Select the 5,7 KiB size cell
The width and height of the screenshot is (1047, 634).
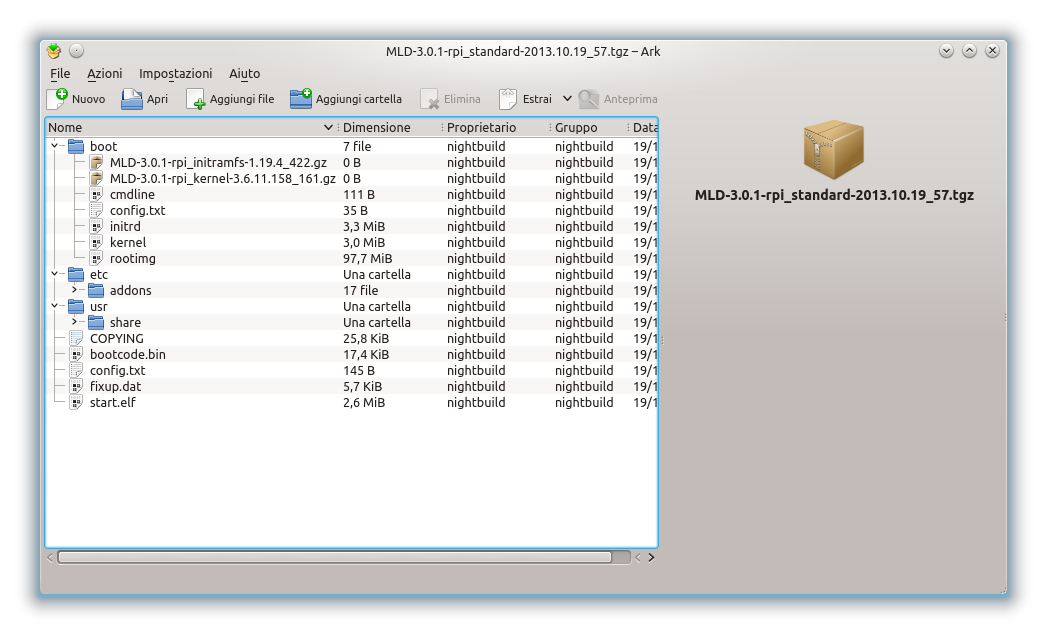(363, 387)
